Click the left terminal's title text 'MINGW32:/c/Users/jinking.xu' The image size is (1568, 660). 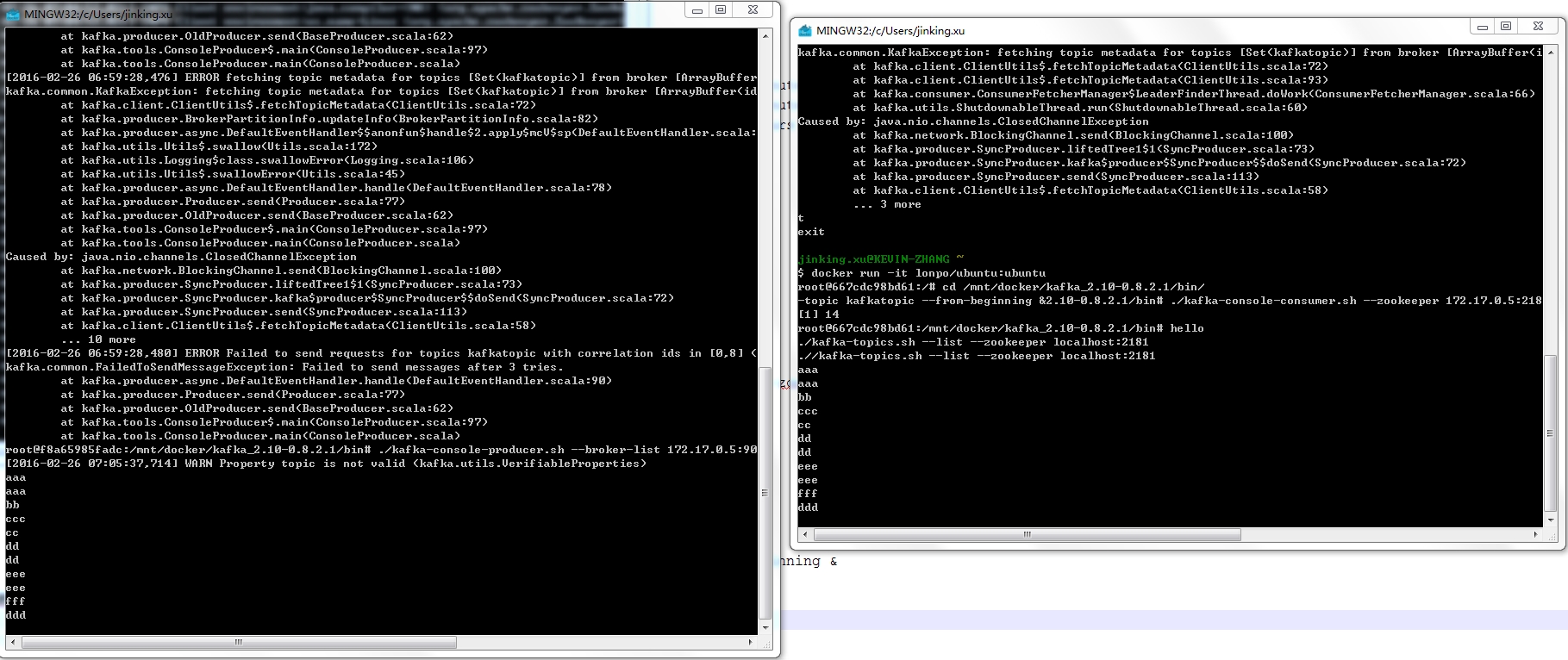click(98, 14)
